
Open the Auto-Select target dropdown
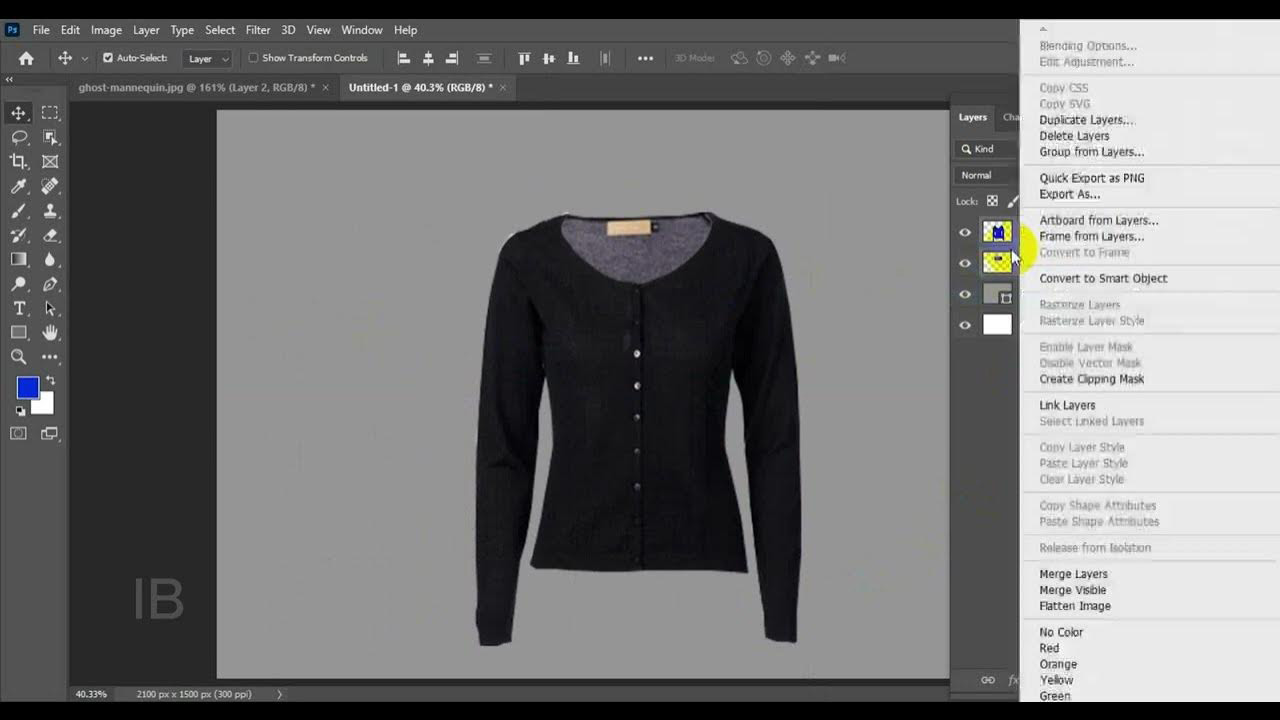pos(207,58)
